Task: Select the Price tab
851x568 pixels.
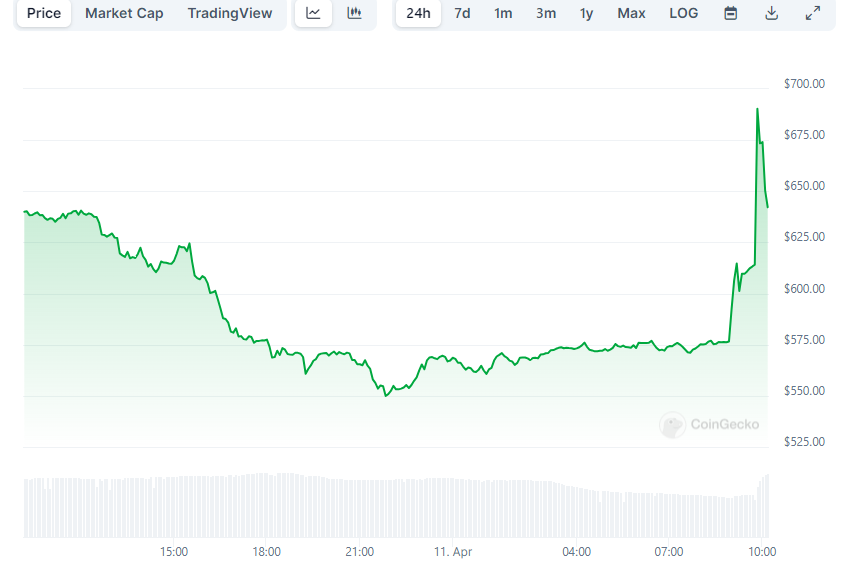Action: tap(44, 13)
